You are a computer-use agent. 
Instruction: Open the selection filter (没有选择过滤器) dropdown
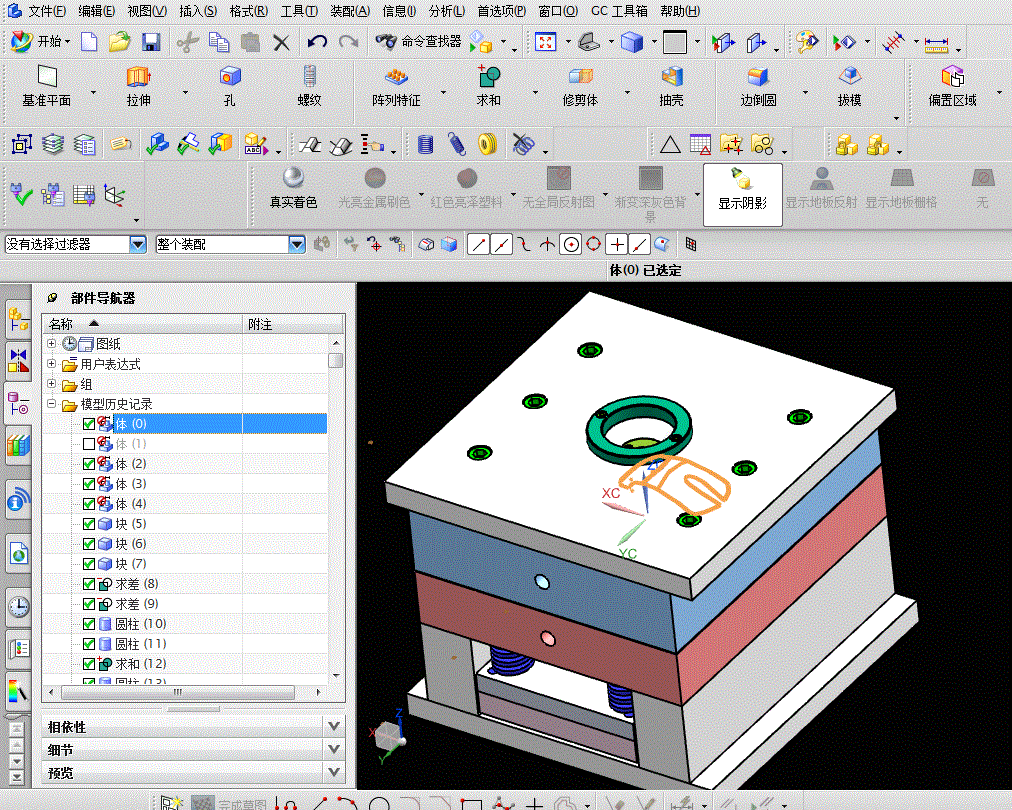coord(137,244)
